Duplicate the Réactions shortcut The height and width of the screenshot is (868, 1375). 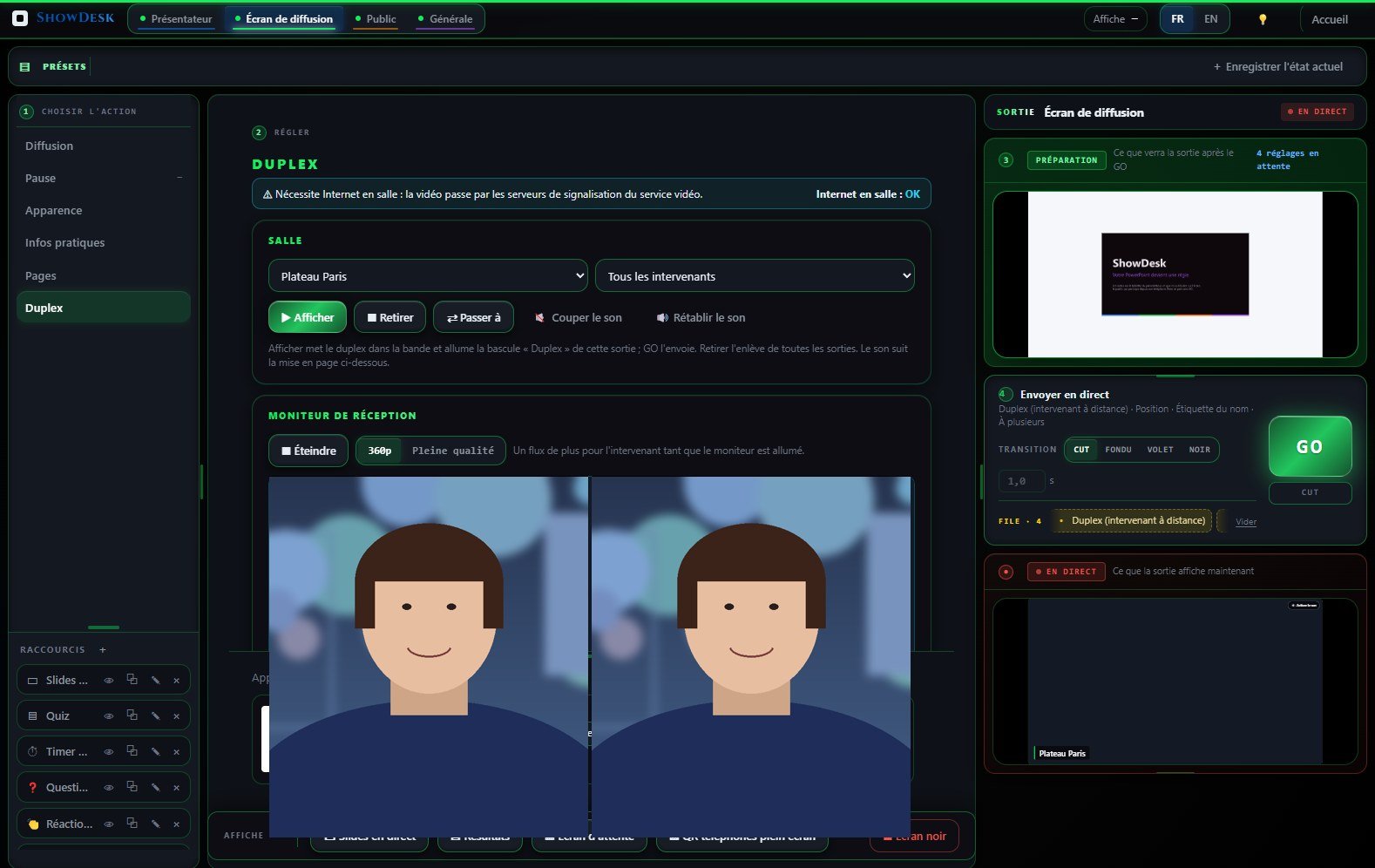pyautogui.click(x=132, y=824)
